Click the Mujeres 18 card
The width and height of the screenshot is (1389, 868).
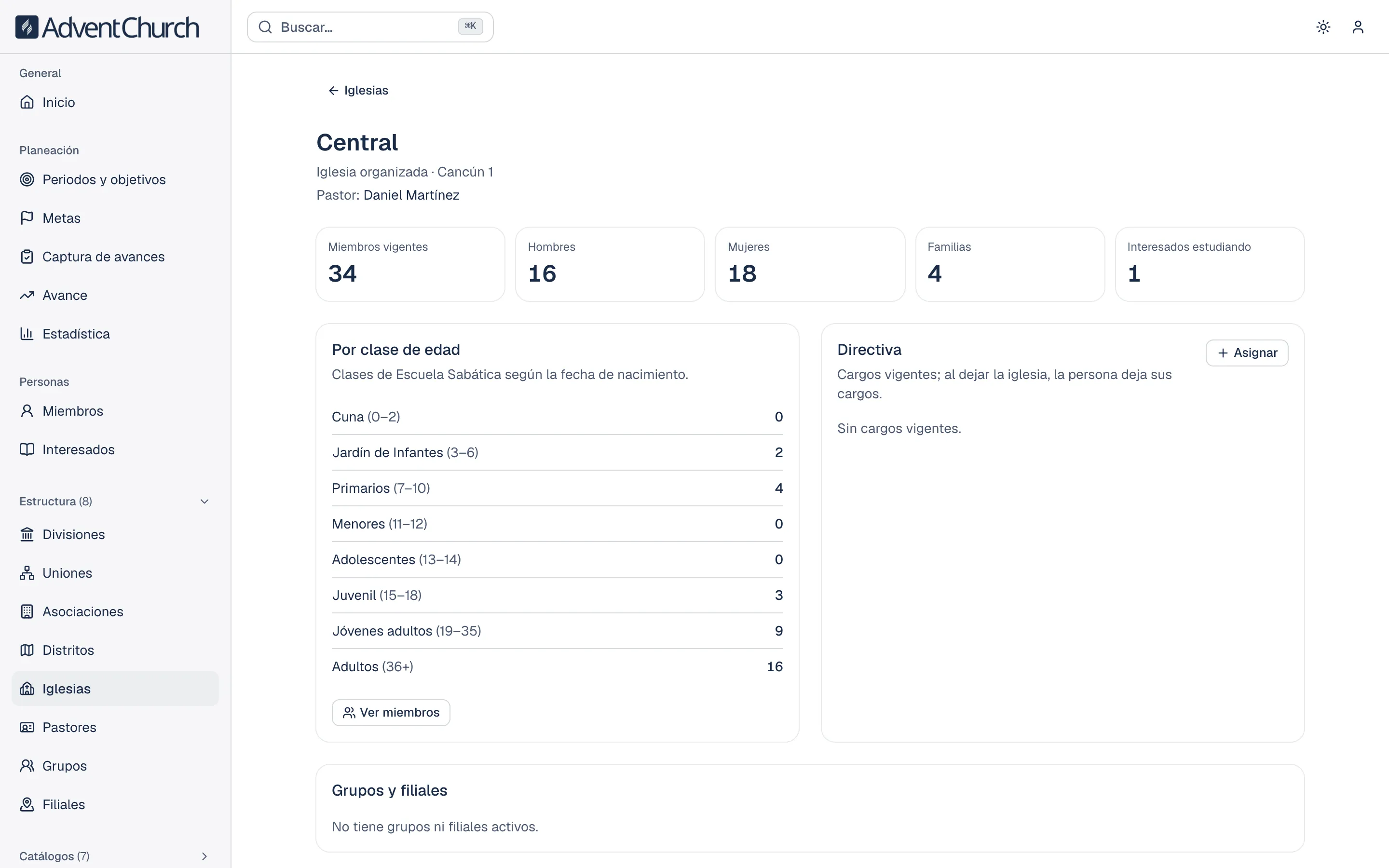click(x=810, y=264)
